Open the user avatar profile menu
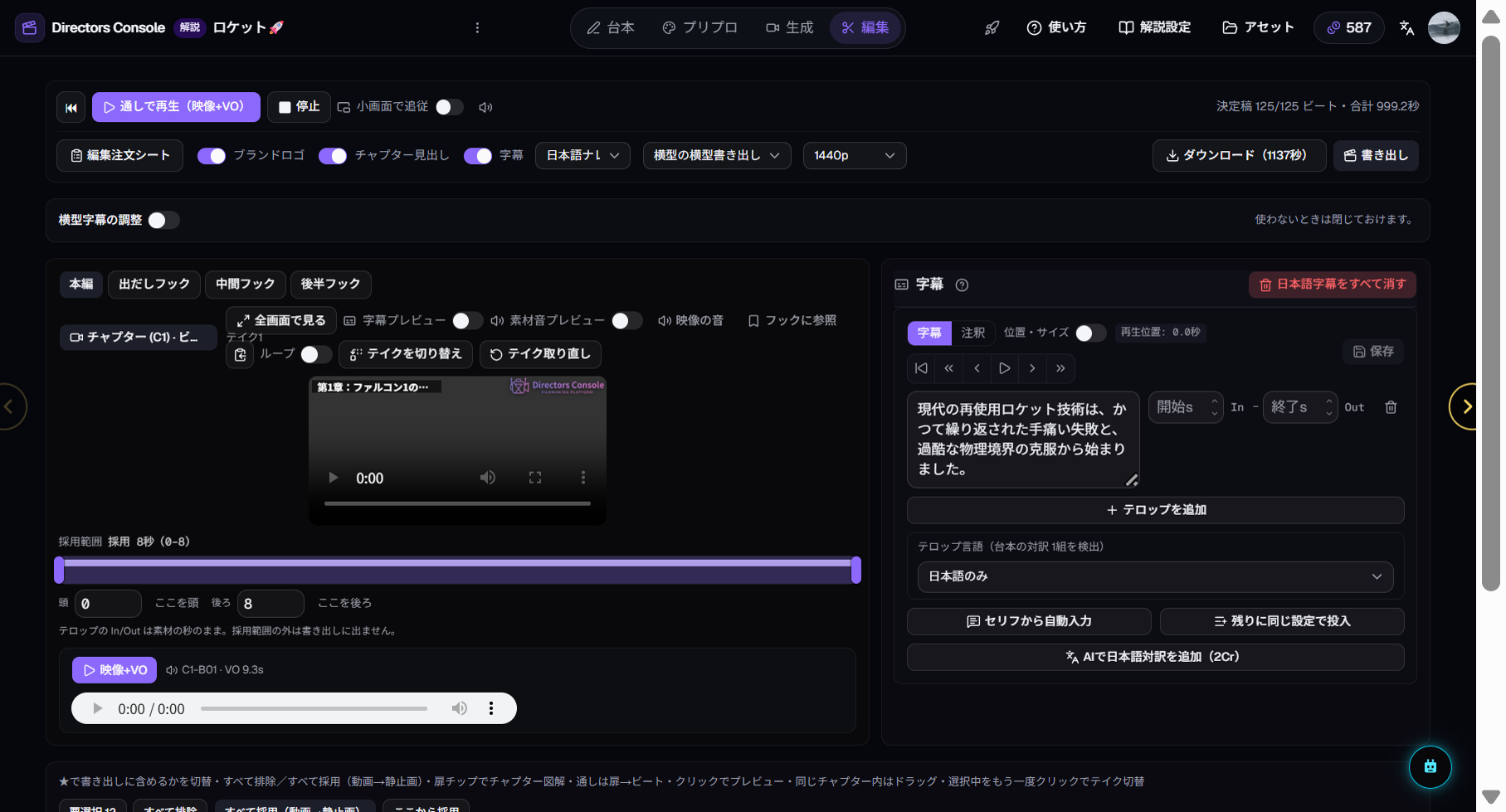The image size is (1506, 812). (x=1444, y=27)
